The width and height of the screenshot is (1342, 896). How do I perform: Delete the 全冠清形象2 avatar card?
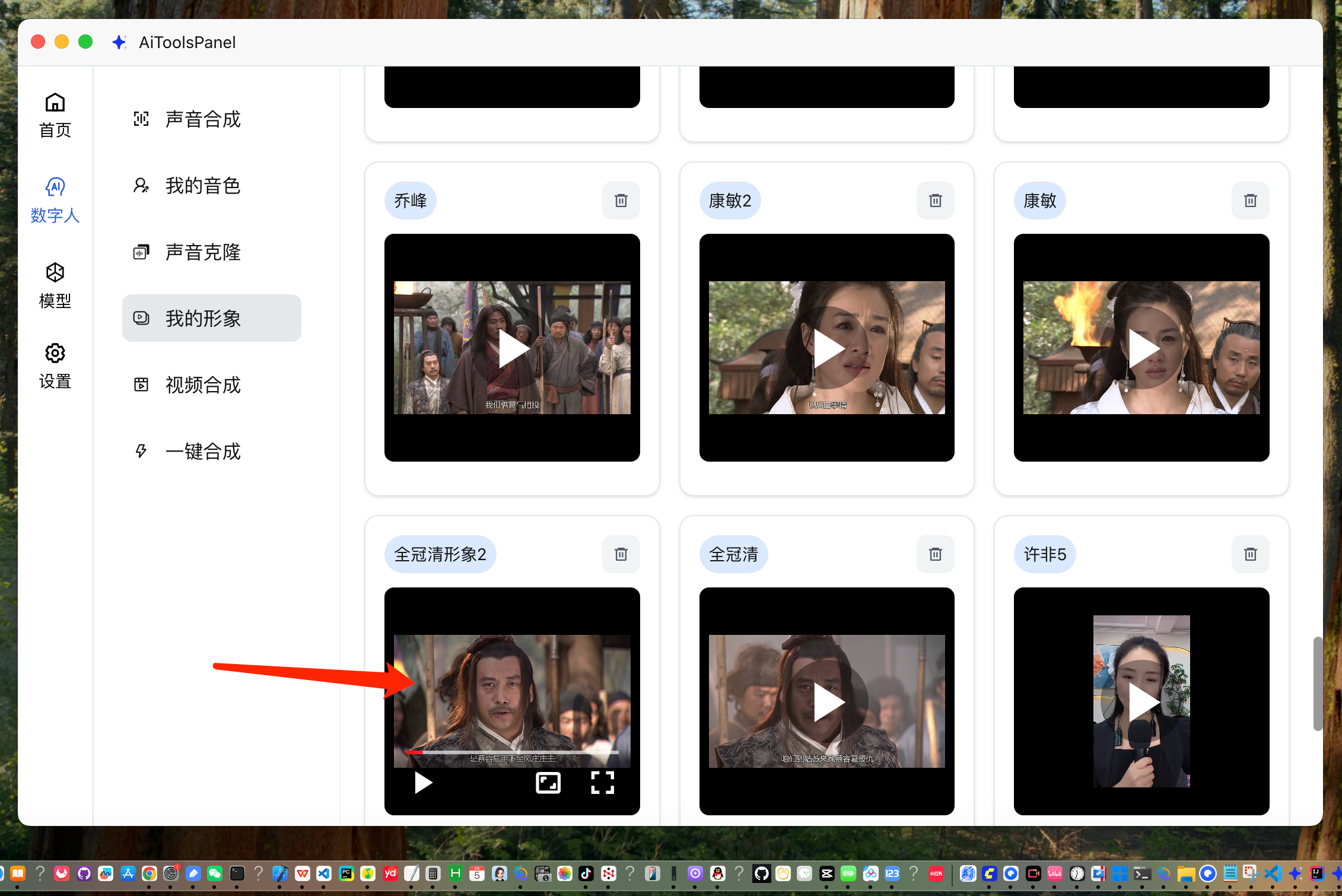[621, 554]
